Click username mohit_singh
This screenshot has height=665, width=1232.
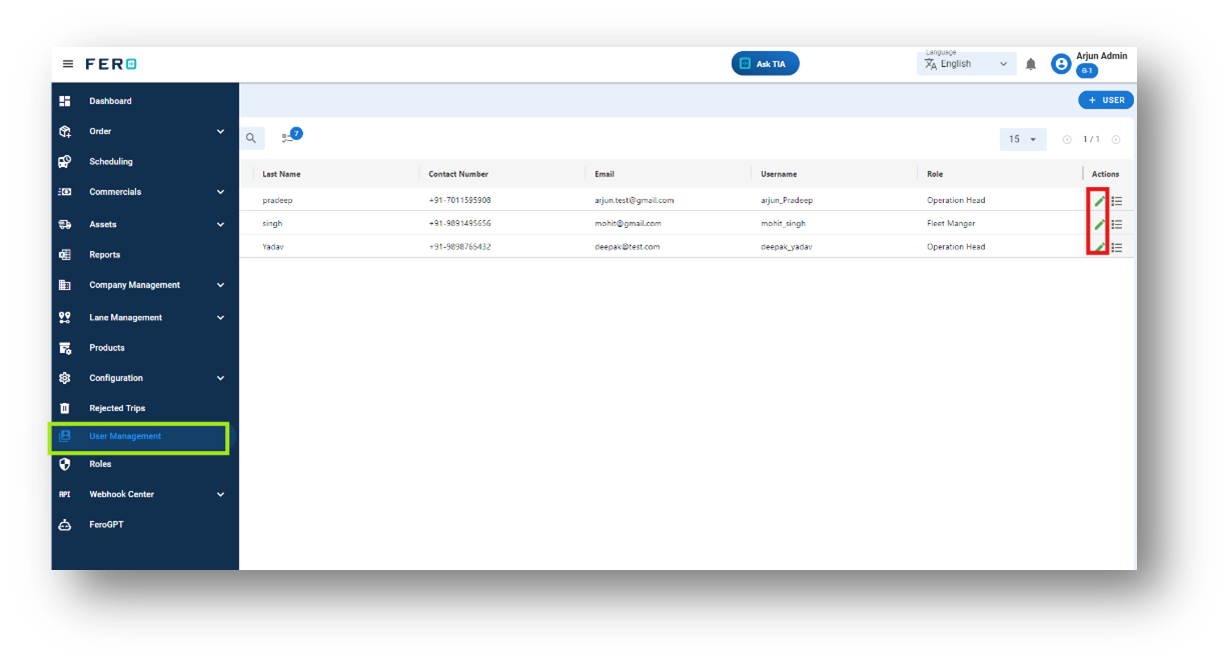click(783, 224)
